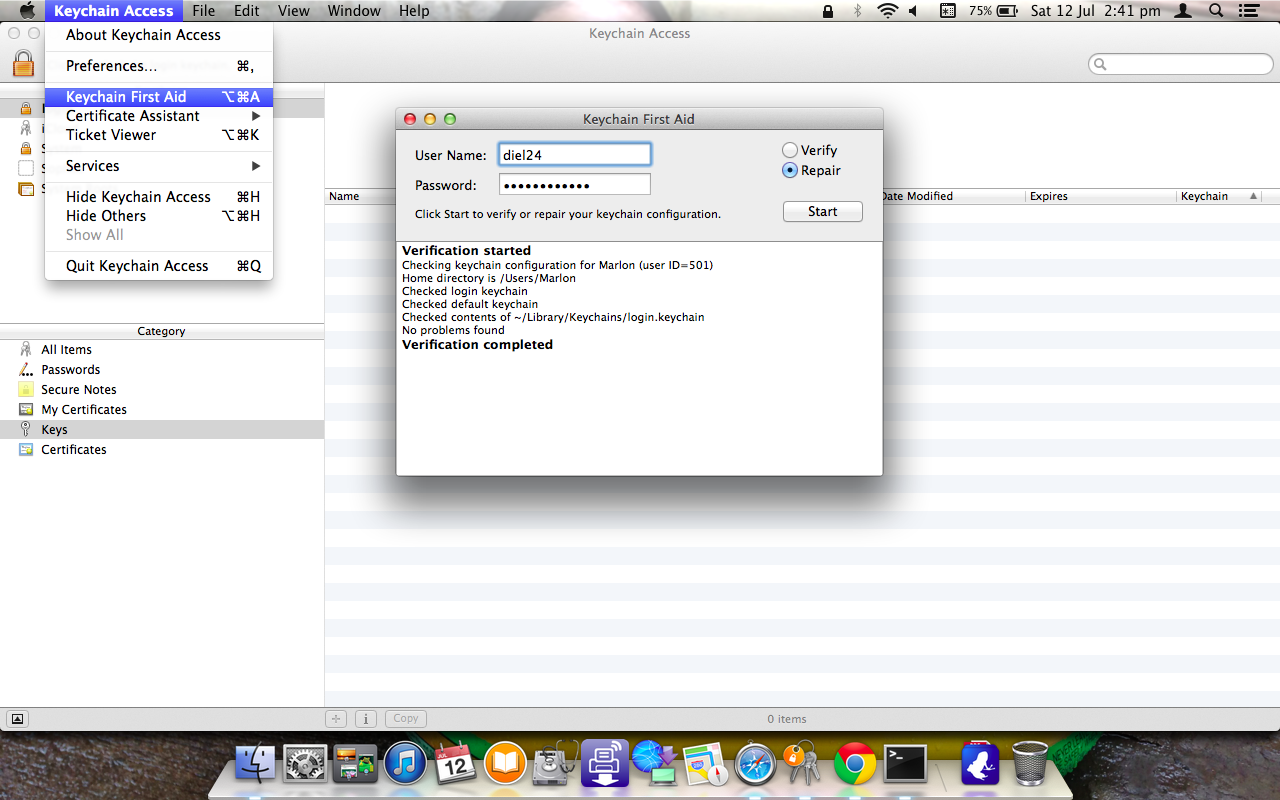Open Terminal from the Dock
The height and width of the screenshot is (800, 1280).
point(905,765)
